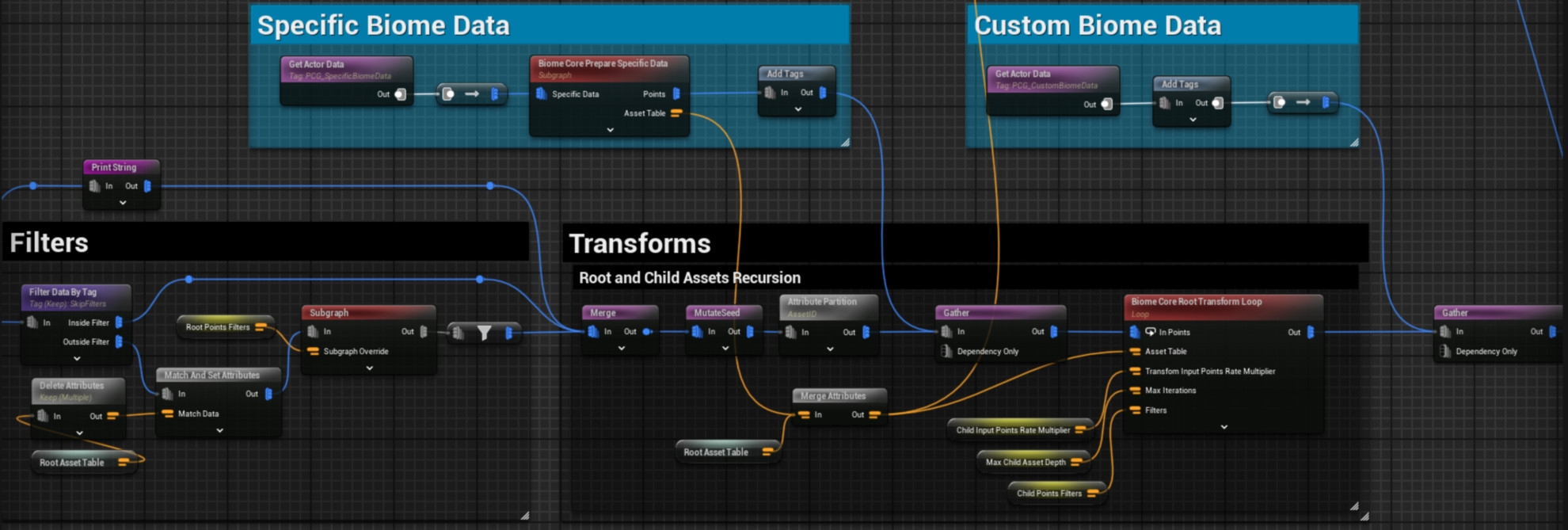1568x530 pixels.
Task: Click the Specific Biome Data comment title
Action: tap(383, 25)
